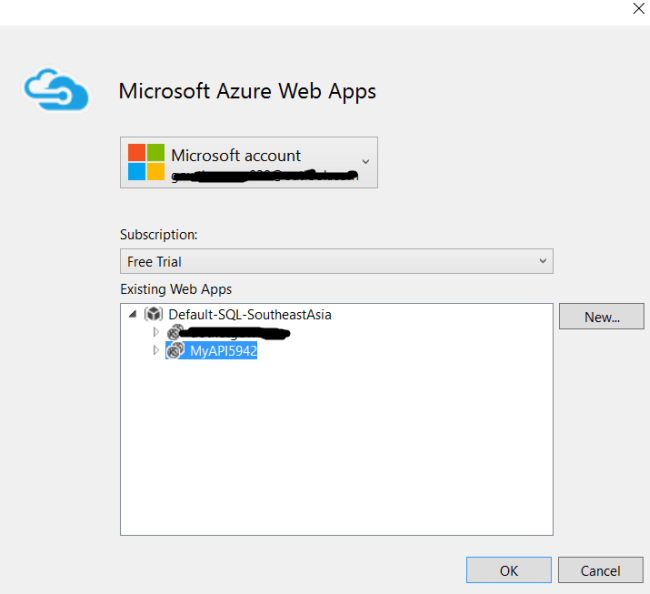Click the New... button

coord(601,317)
